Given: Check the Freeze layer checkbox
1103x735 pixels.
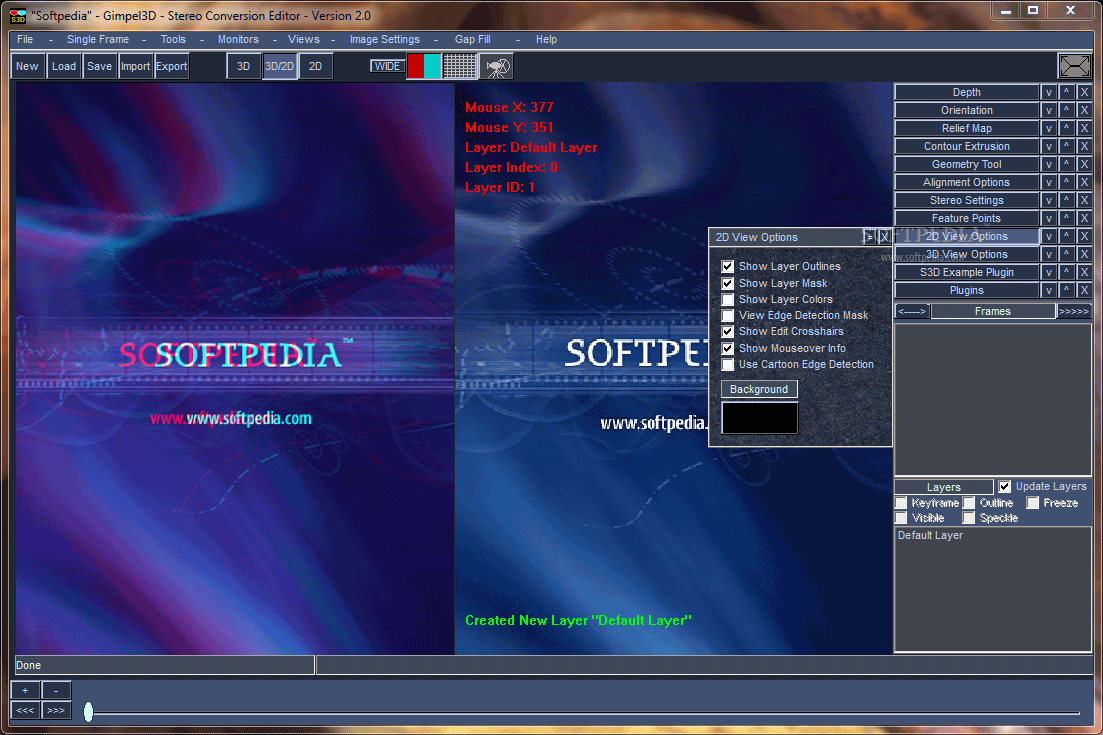Looking at the screenshot, I should pyautogui.click(x=1033, y=502).
